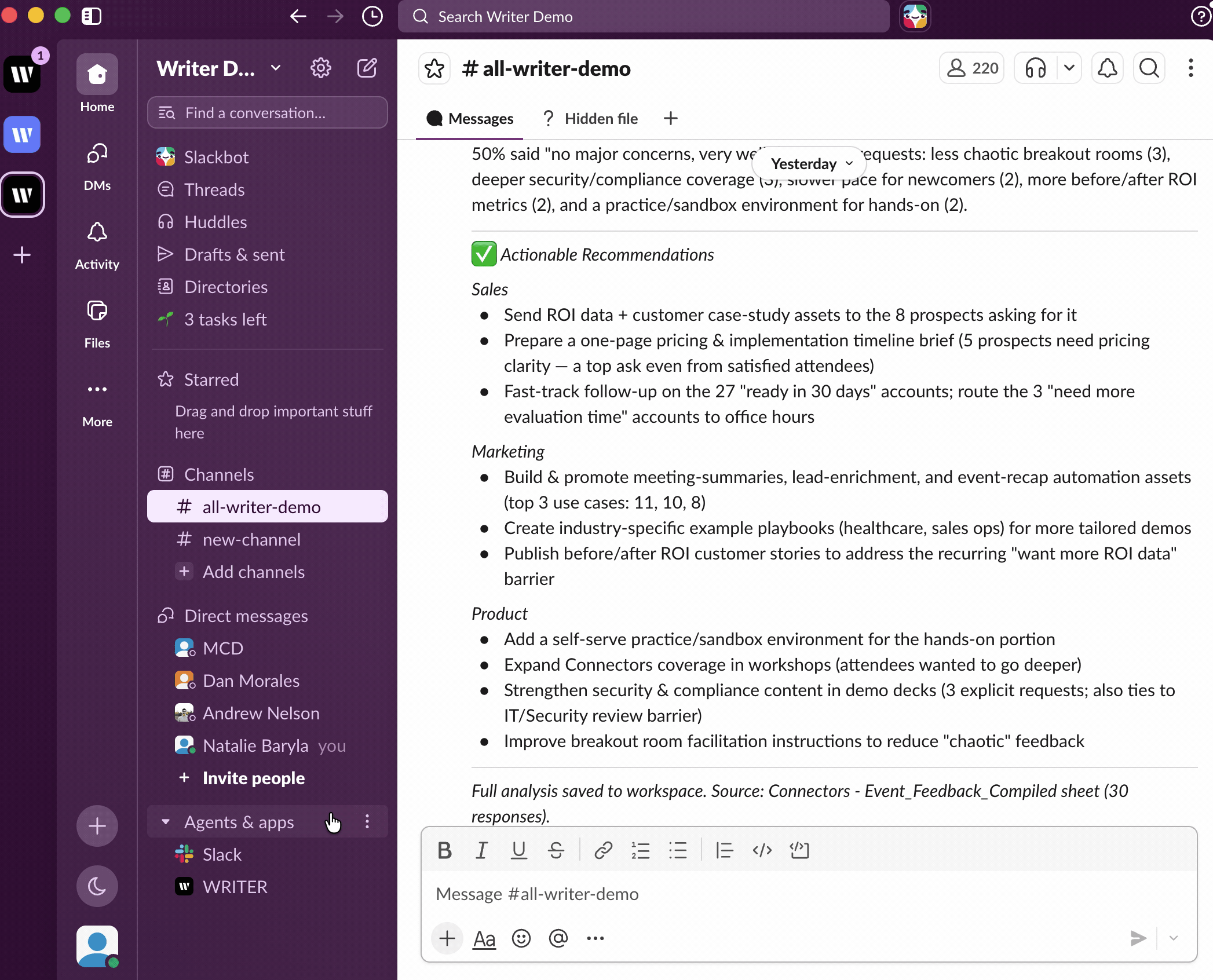Click the Search Writer Demo field
The image size is (1213, 980).
pyautogui.click(x=643, y=16)
